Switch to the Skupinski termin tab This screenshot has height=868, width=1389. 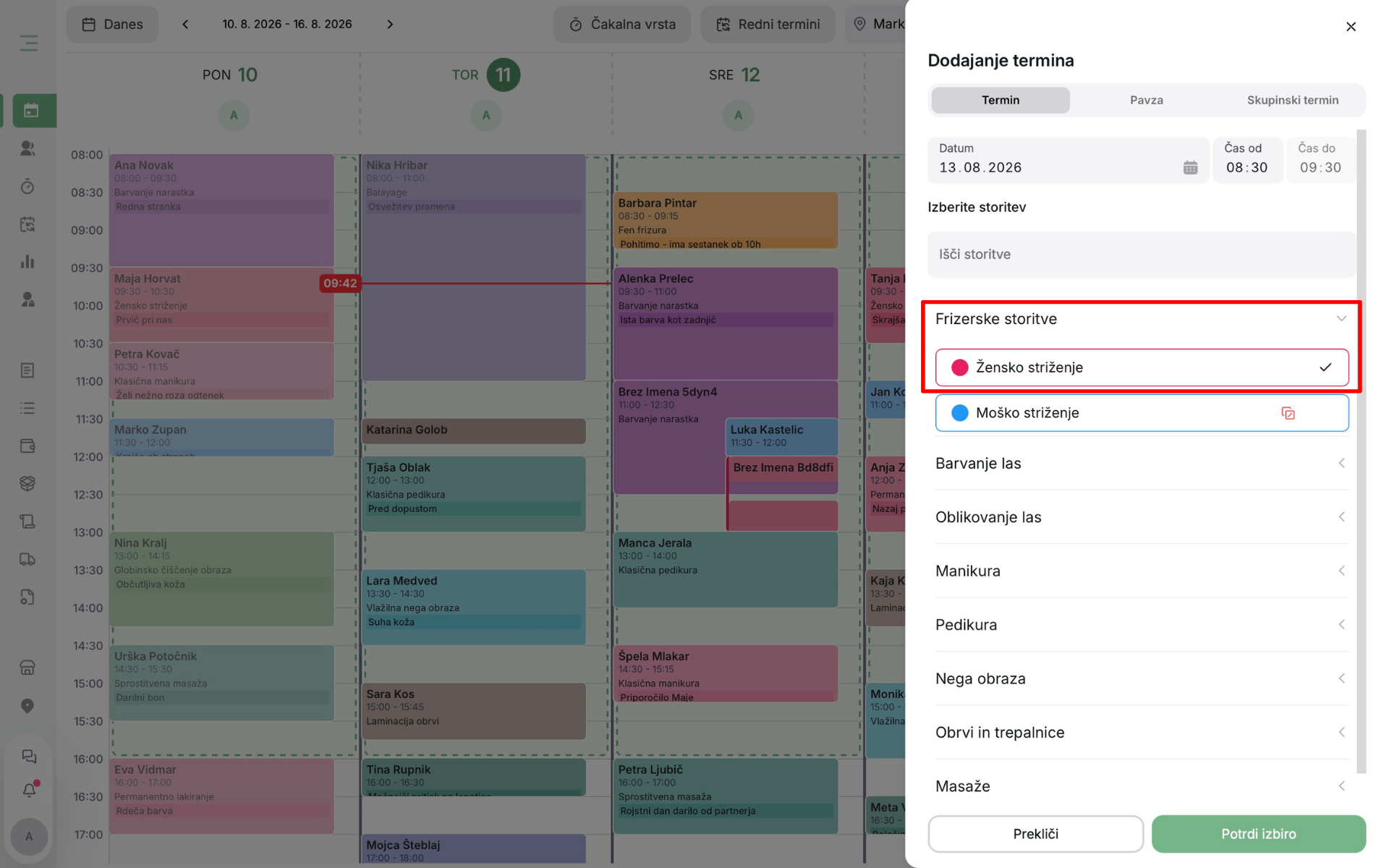[1292, 101]
